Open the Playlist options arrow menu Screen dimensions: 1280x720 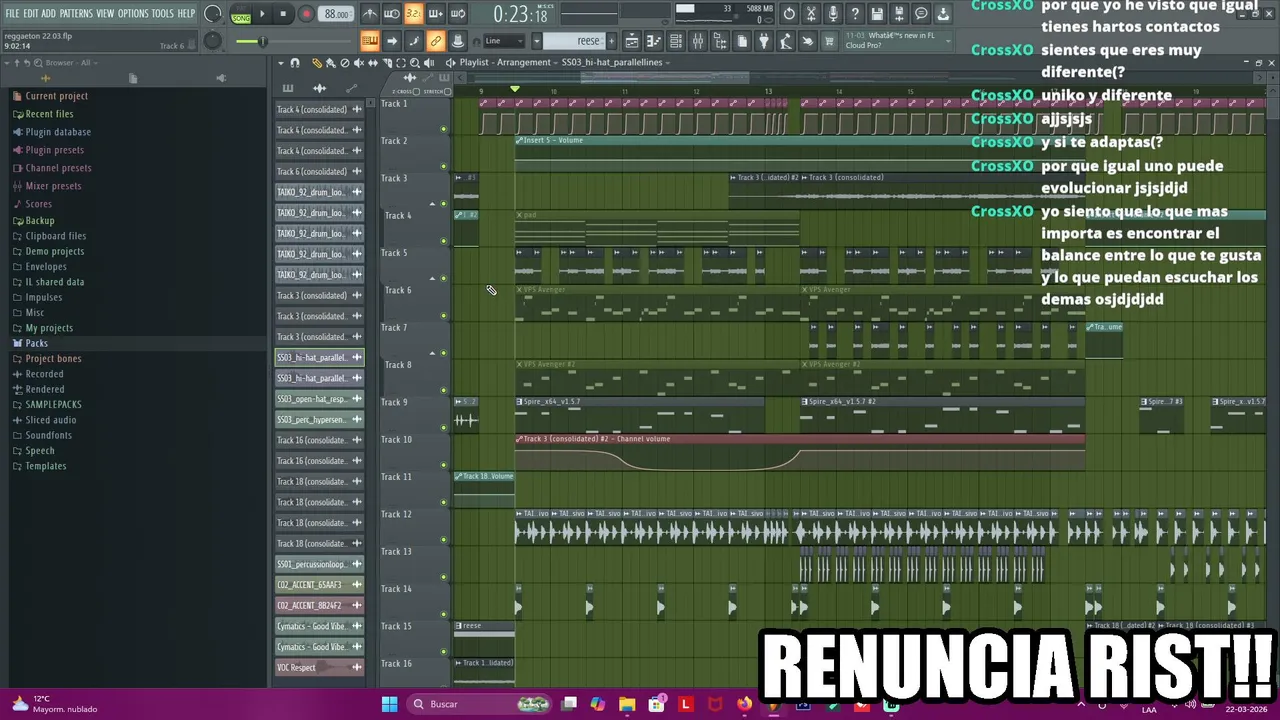point(281,63)
